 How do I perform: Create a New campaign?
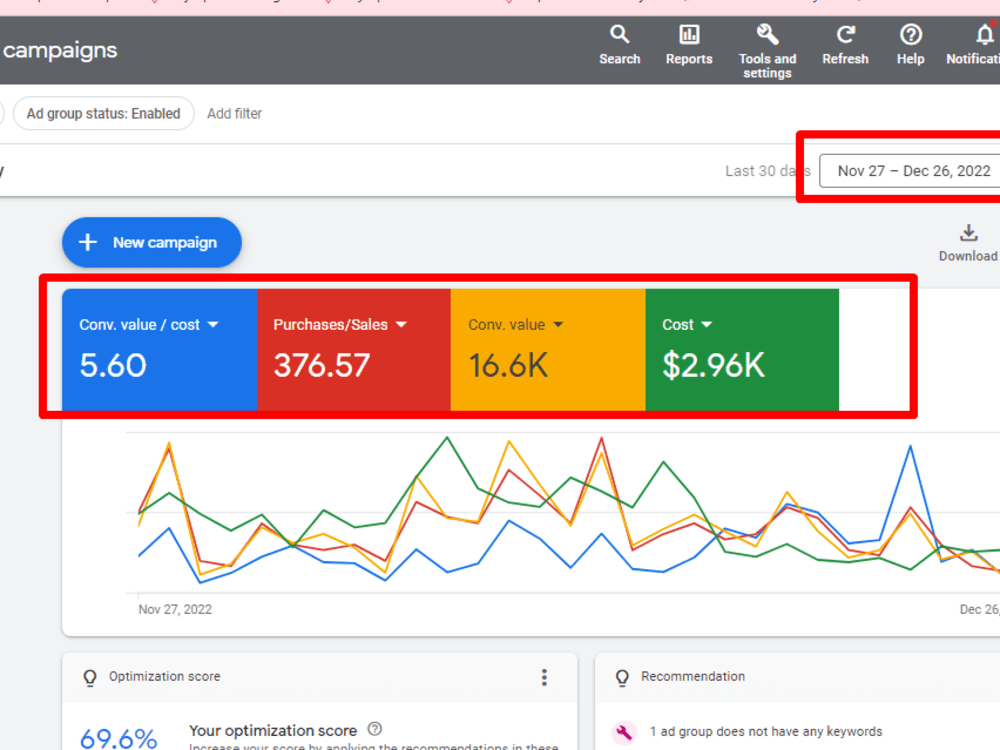pos(152,242)
